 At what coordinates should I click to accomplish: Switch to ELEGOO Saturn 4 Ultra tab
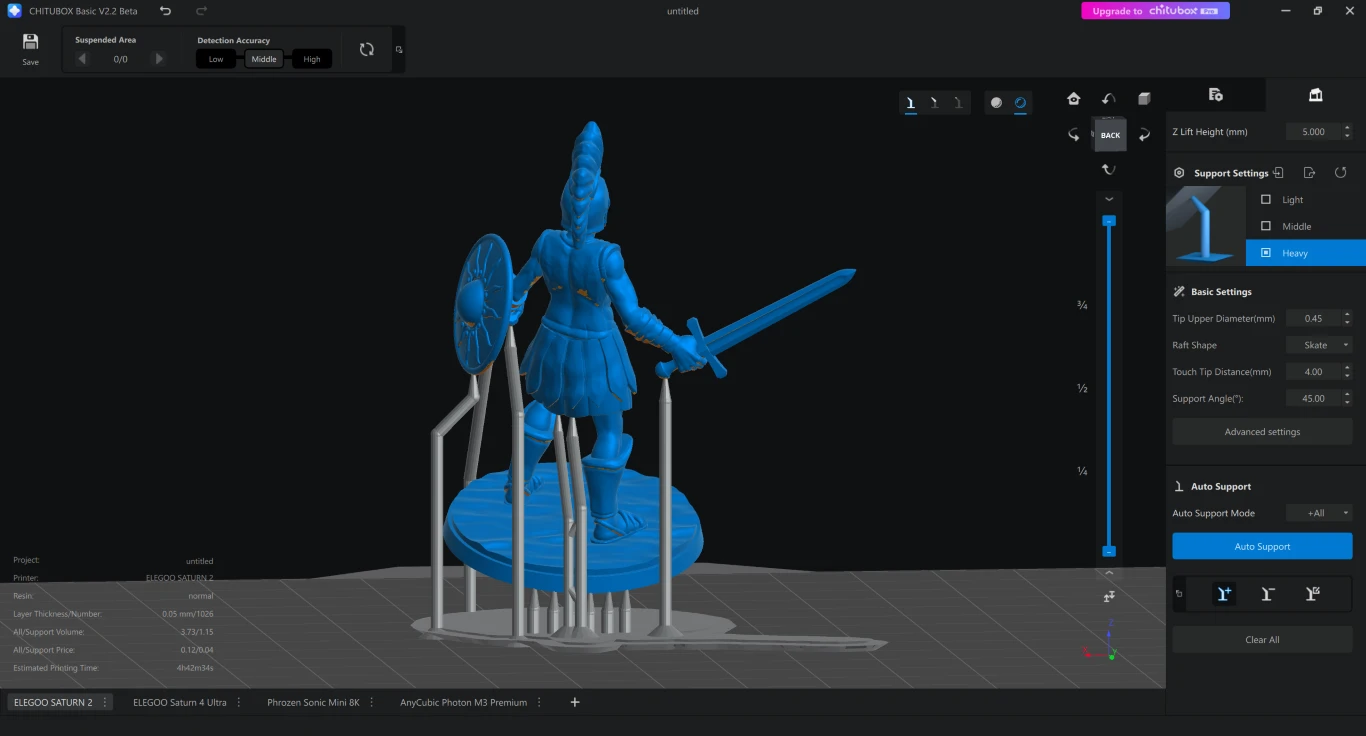pos(180,702)
